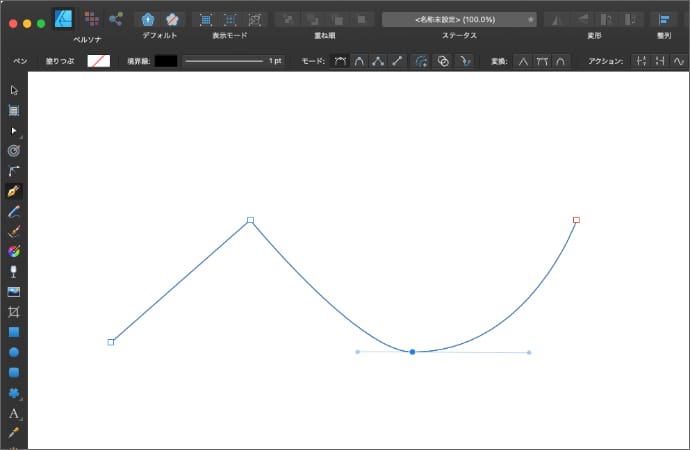Select the Ellipse shape tool
The width and height of the screenshot is (690, 450).
pos(14,352)
